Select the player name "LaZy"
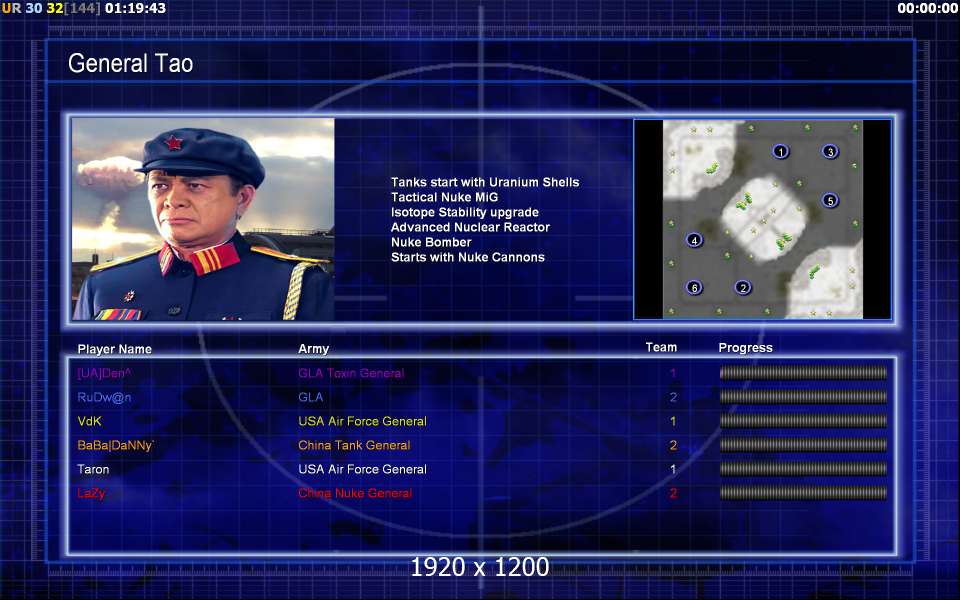 [91, 493]
